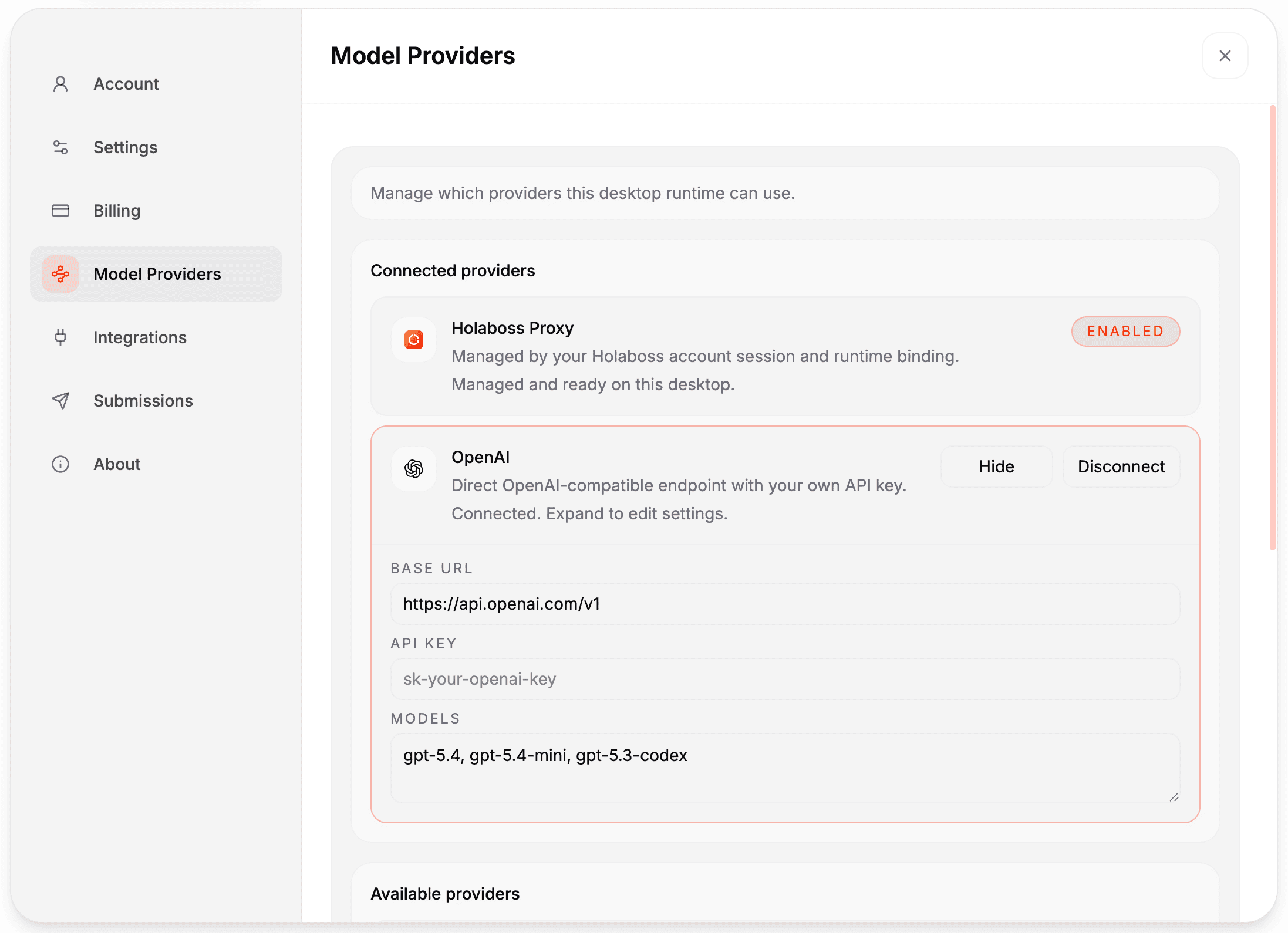The image size is (1288, 933).
Task: Select the Settings sliders icon
Action: tap(60, 147)
